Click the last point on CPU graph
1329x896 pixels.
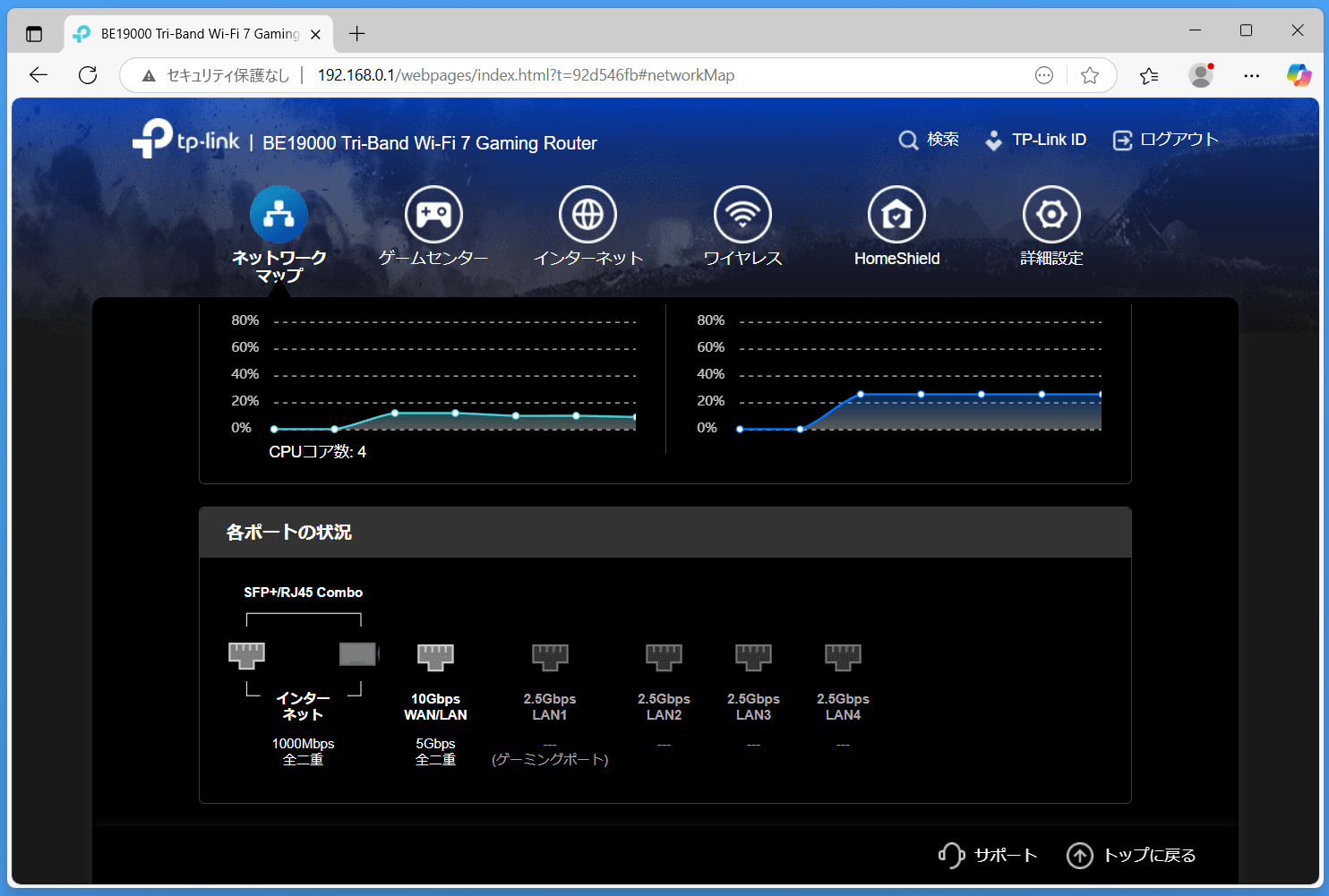click(x=635, y=417)
